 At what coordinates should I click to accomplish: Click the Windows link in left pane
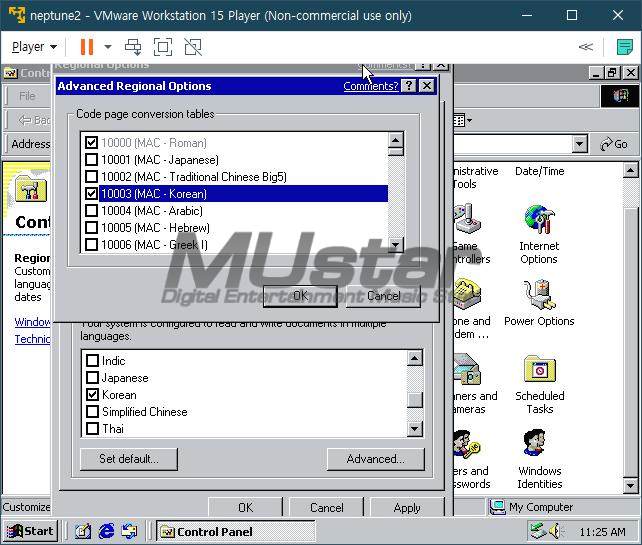coord(32,322)
